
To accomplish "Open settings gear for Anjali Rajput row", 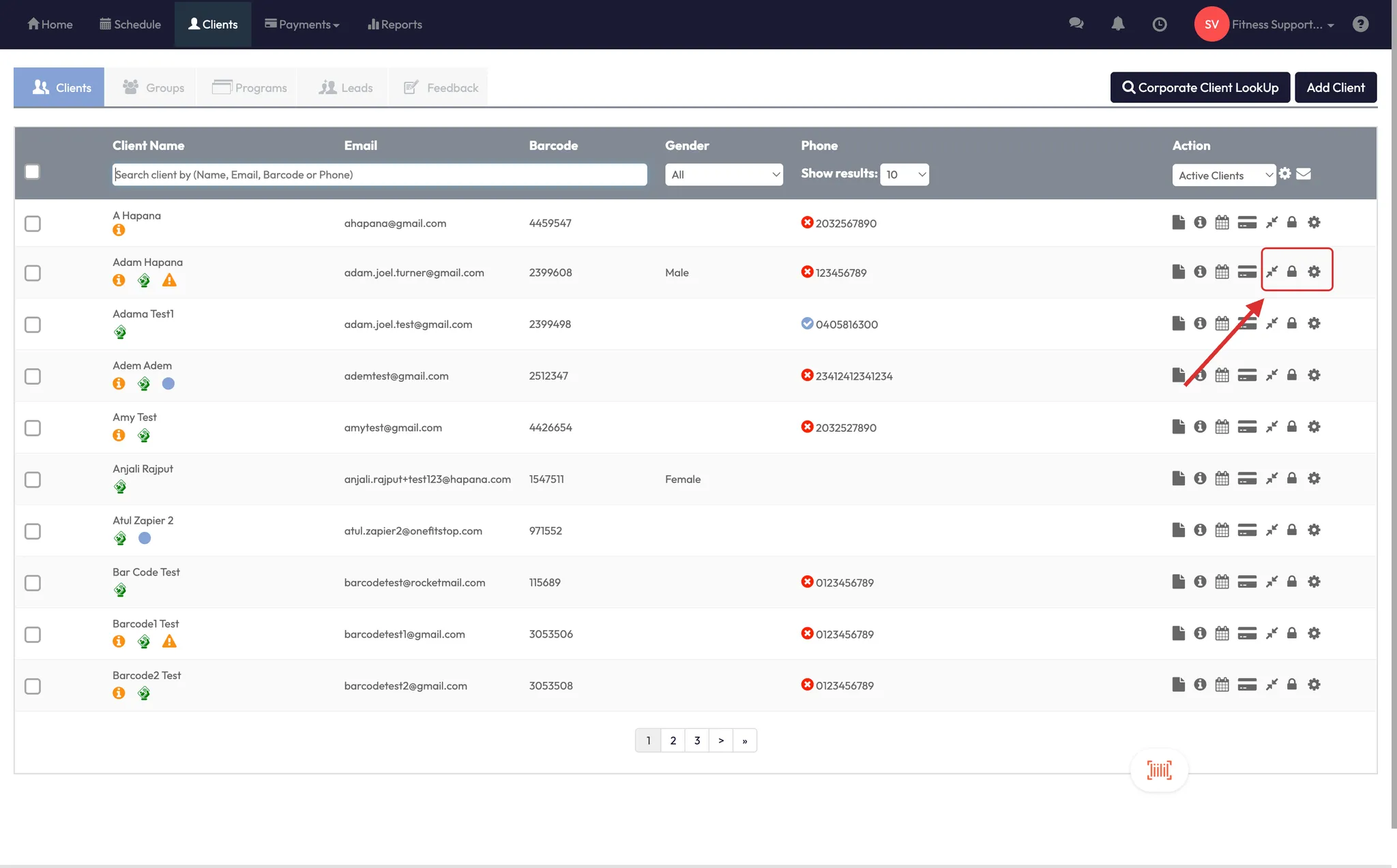I will coord(1314,479).
